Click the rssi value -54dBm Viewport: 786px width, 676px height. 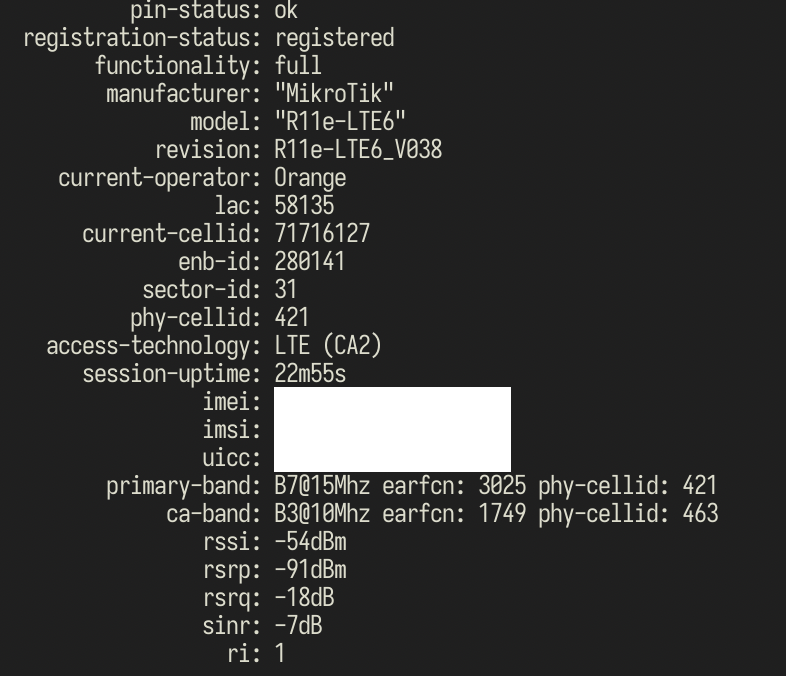[x=310, y=543]
